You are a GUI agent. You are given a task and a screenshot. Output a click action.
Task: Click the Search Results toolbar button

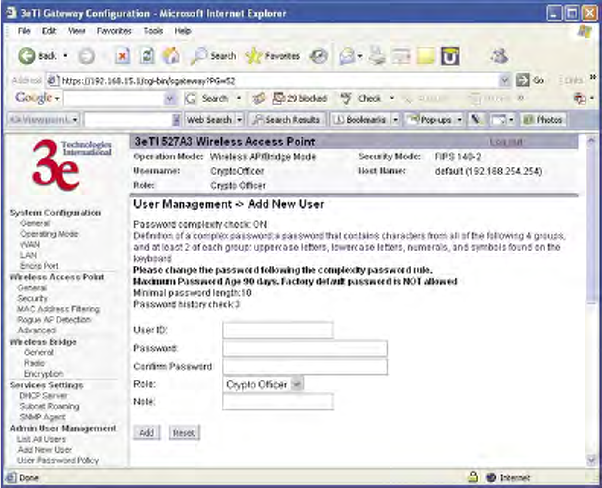coord(287,120)
